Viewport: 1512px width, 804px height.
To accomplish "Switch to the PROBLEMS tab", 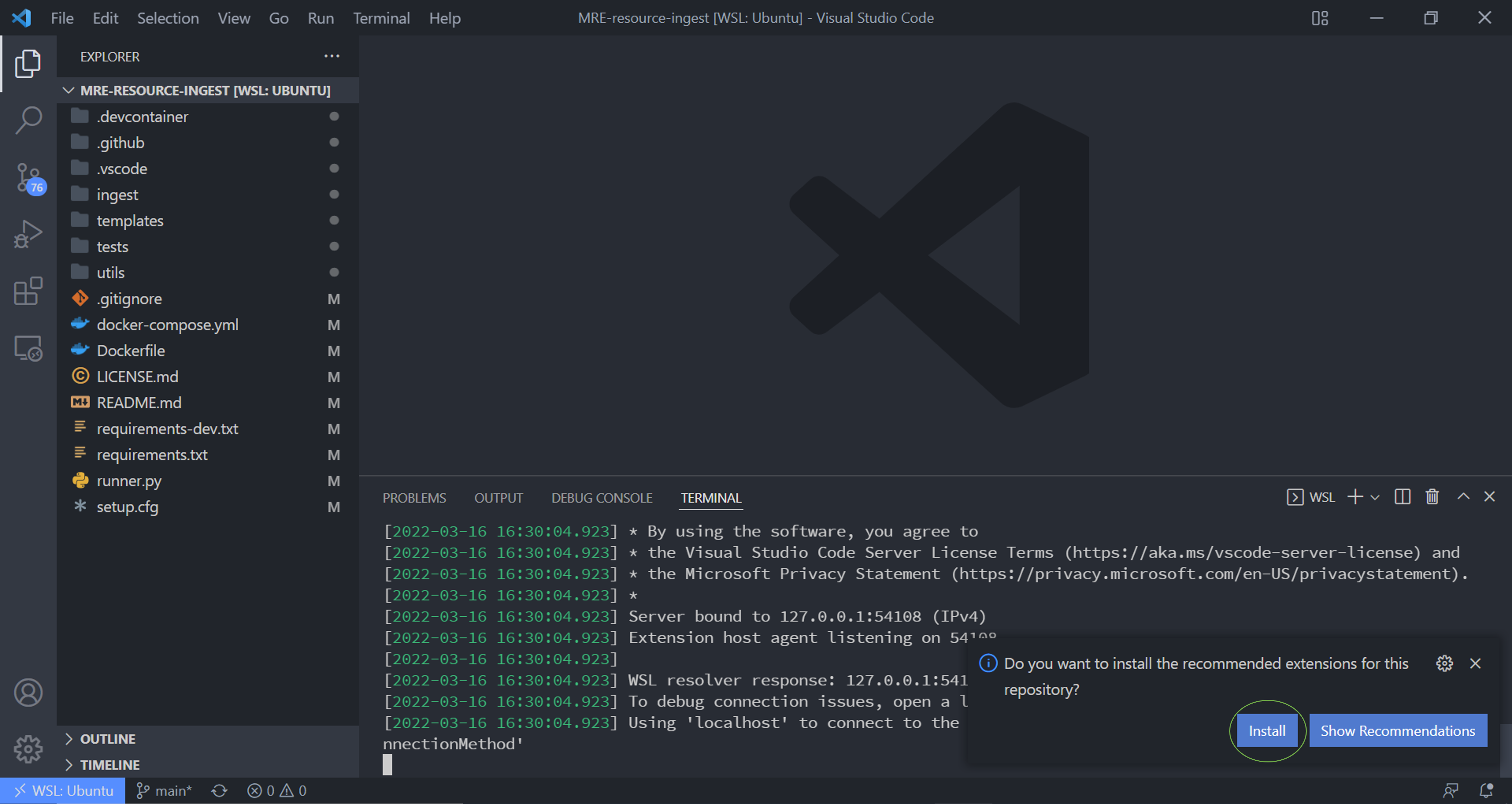I will 414,498.
